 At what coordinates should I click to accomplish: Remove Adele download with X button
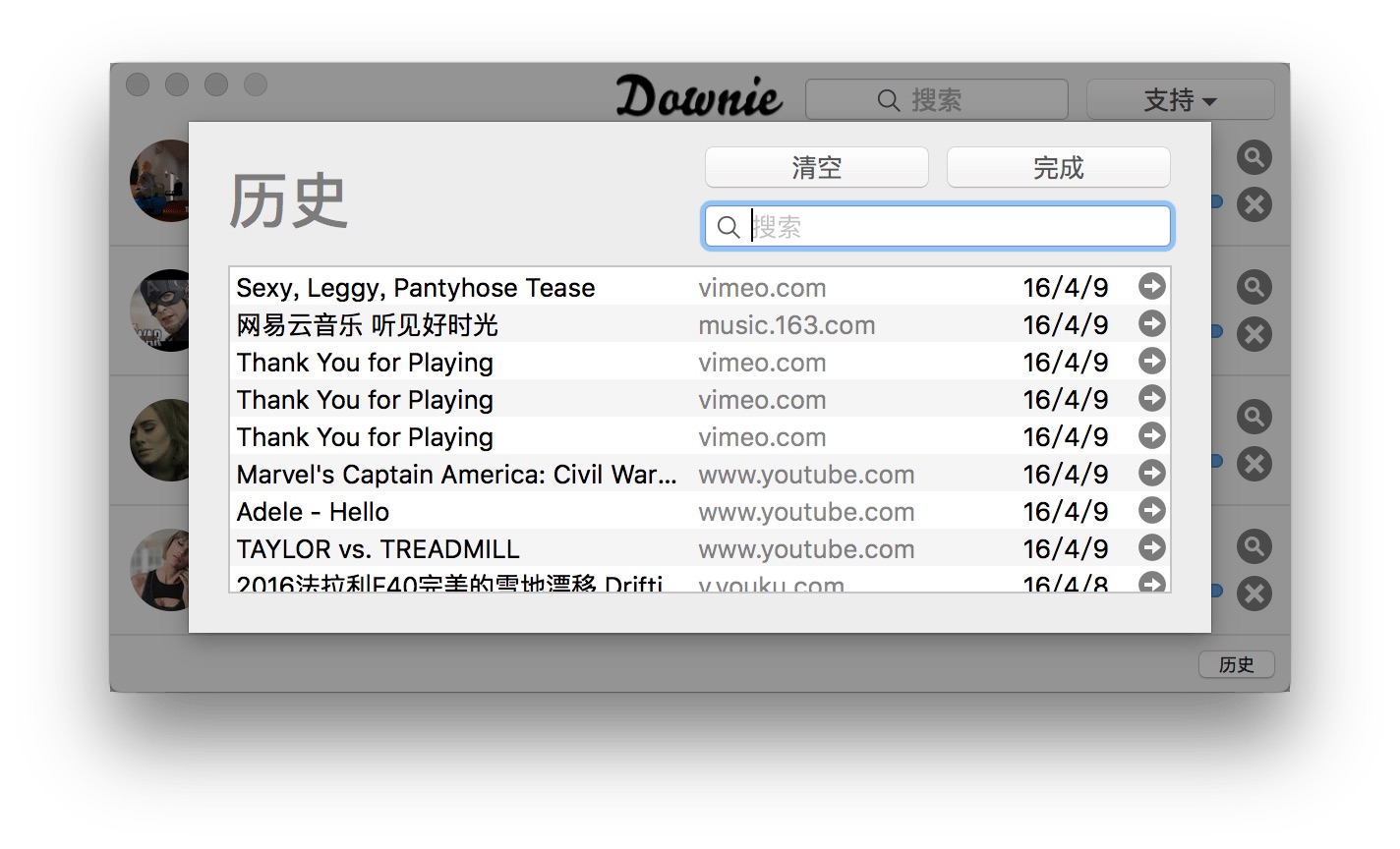(1254, 464)
